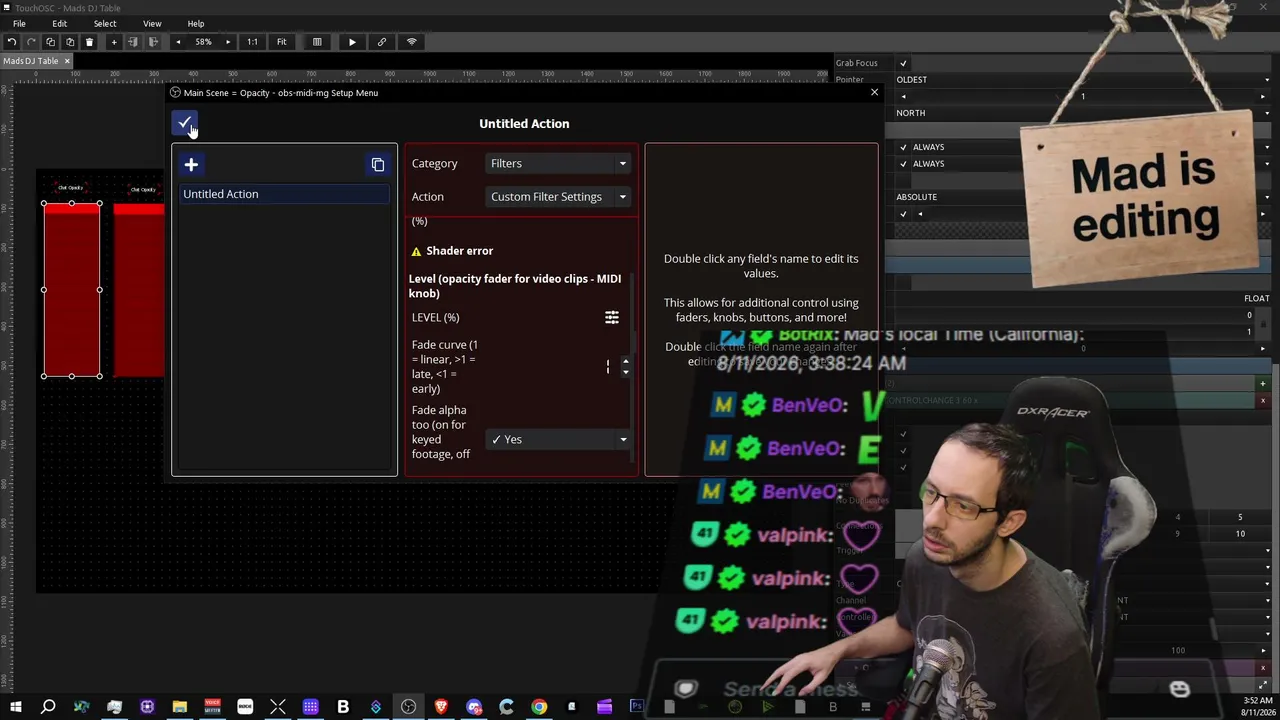The width and height of the screenshot is (1280, 720).
Task: Open the Action dropdown showing Custom Filter Settings
Action: coord(558,197)
